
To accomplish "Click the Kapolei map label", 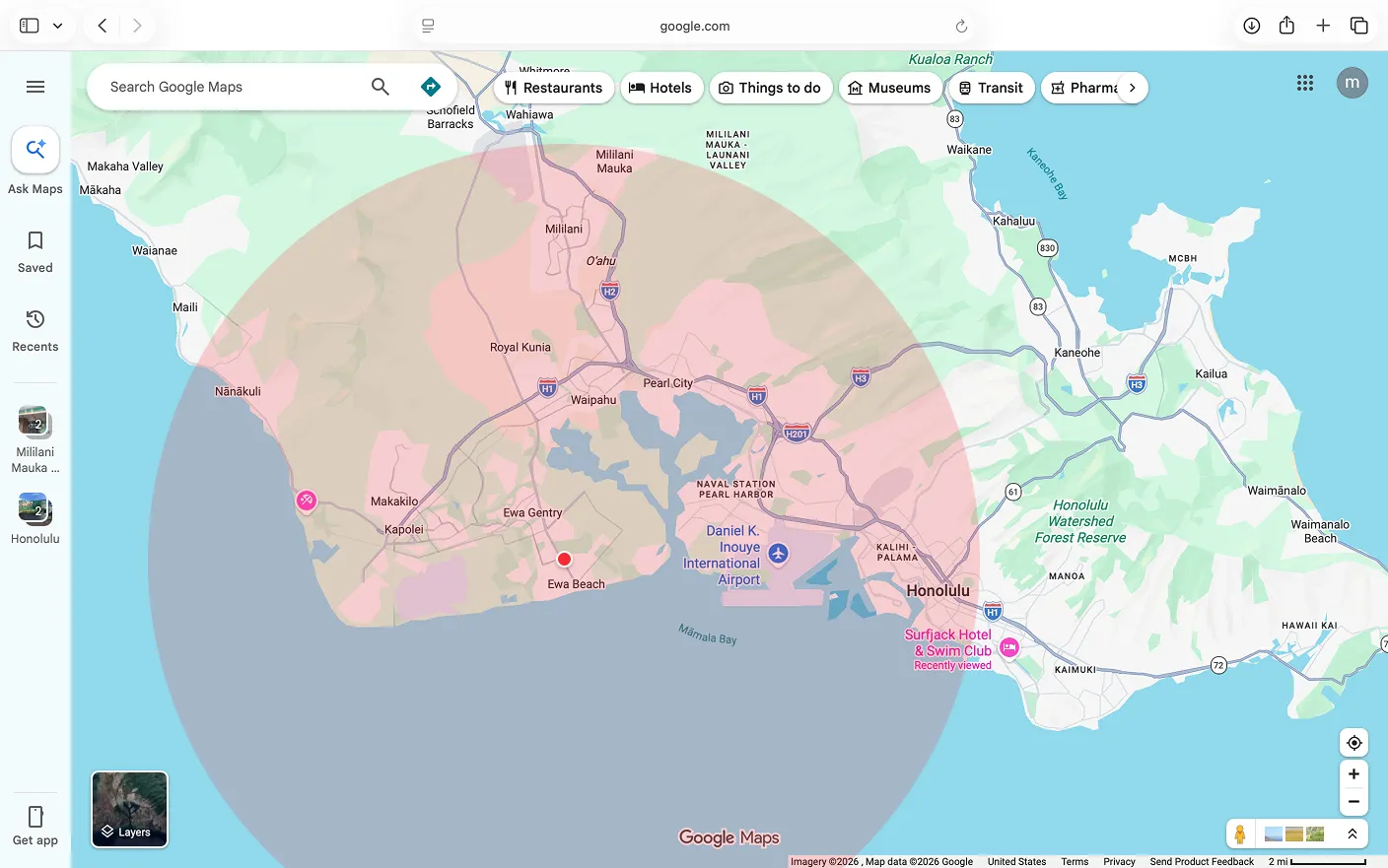I will pos(404,529).
